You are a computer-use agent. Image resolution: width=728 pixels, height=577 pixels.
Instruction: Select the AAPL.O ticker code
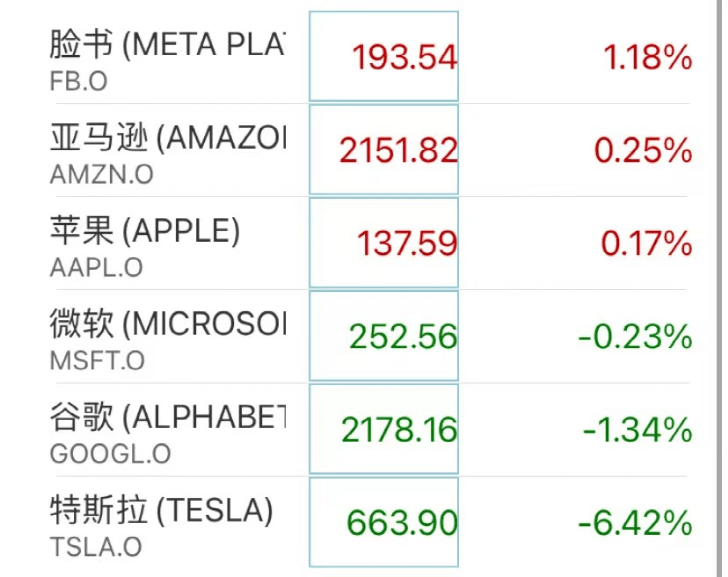[x=96, y=267]
